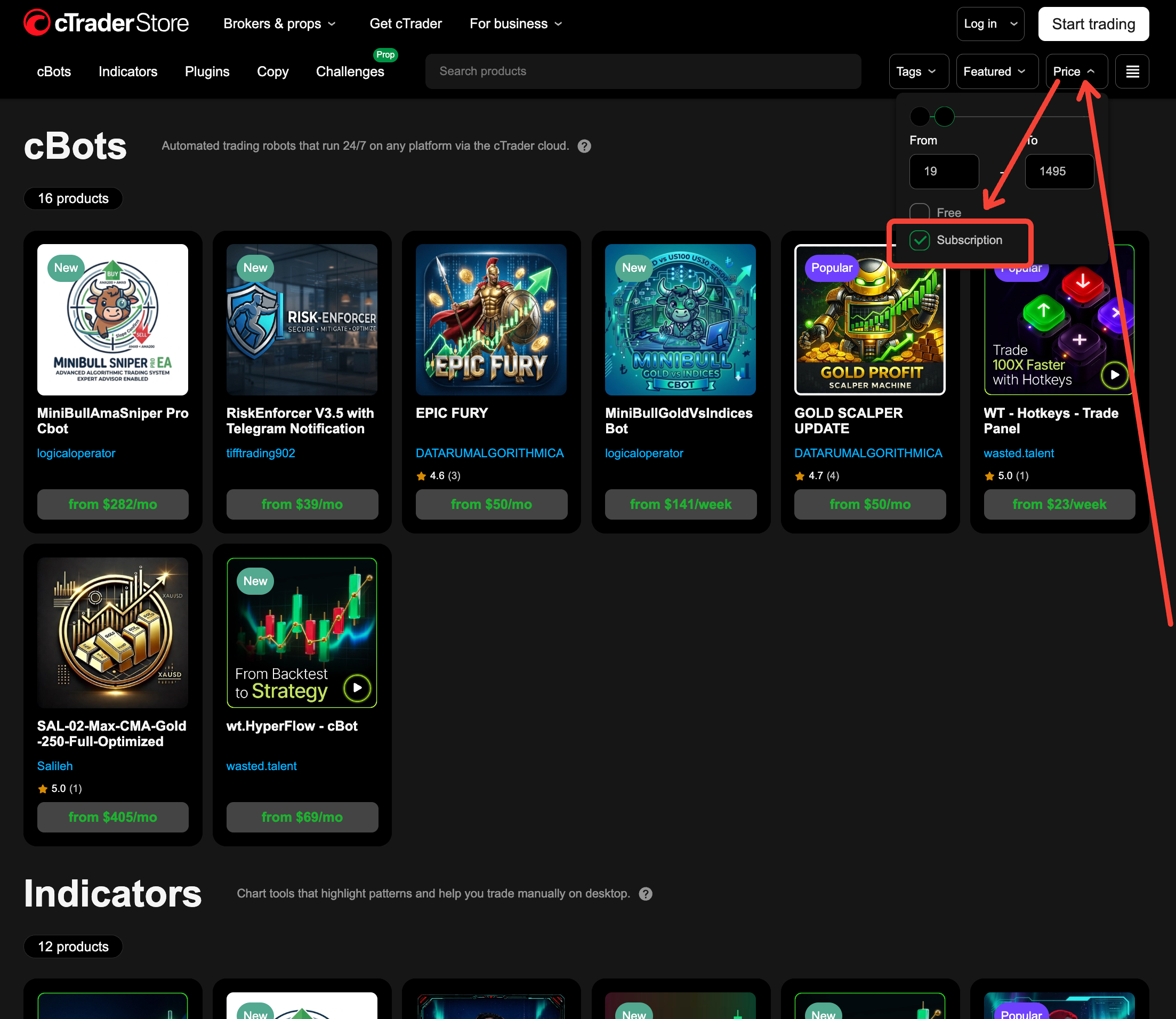Go to the cBots tab

[x=54, y=71]
